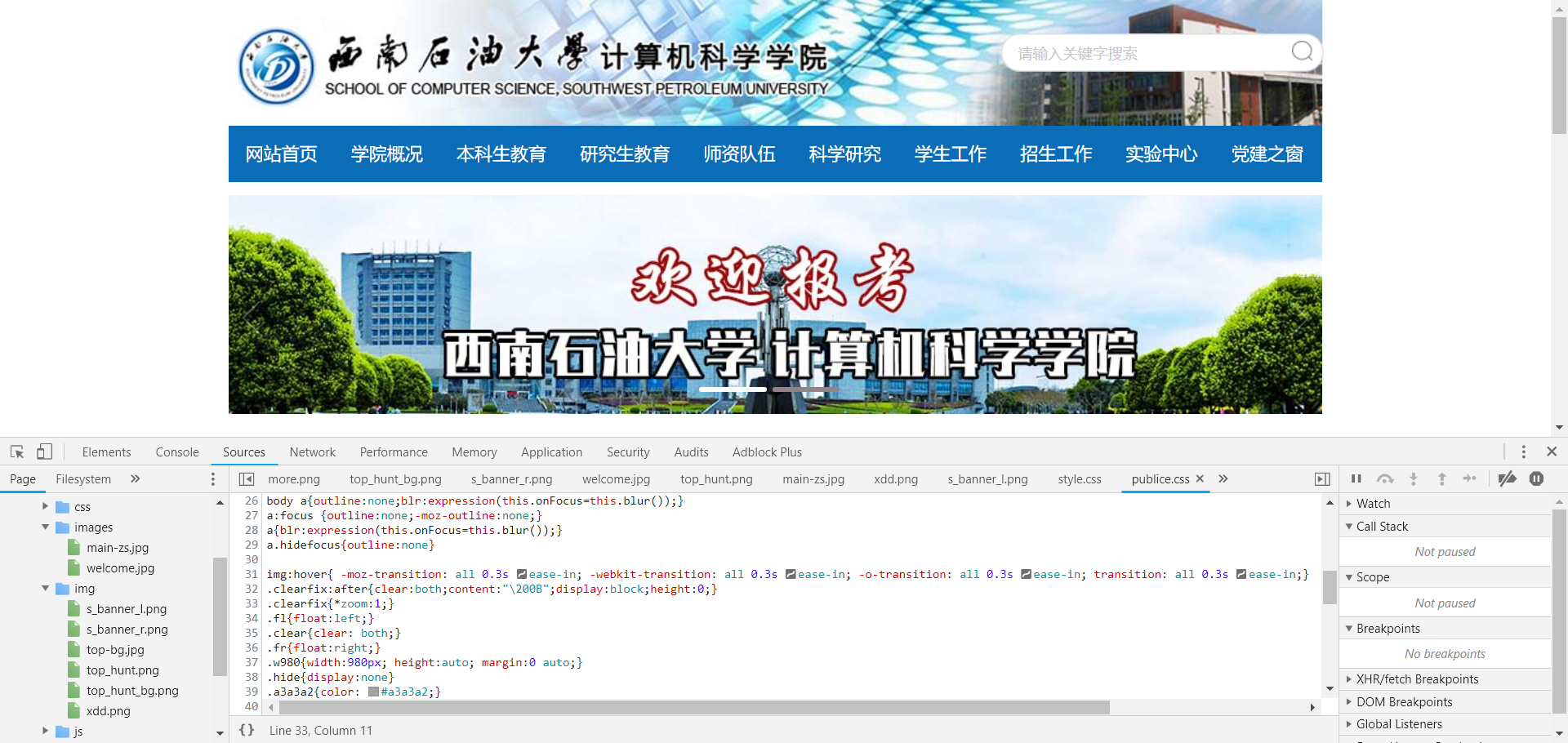Click the step into debugger icon
The height and width of the screenshot is (743, 1568).
tap(1414, 479)
